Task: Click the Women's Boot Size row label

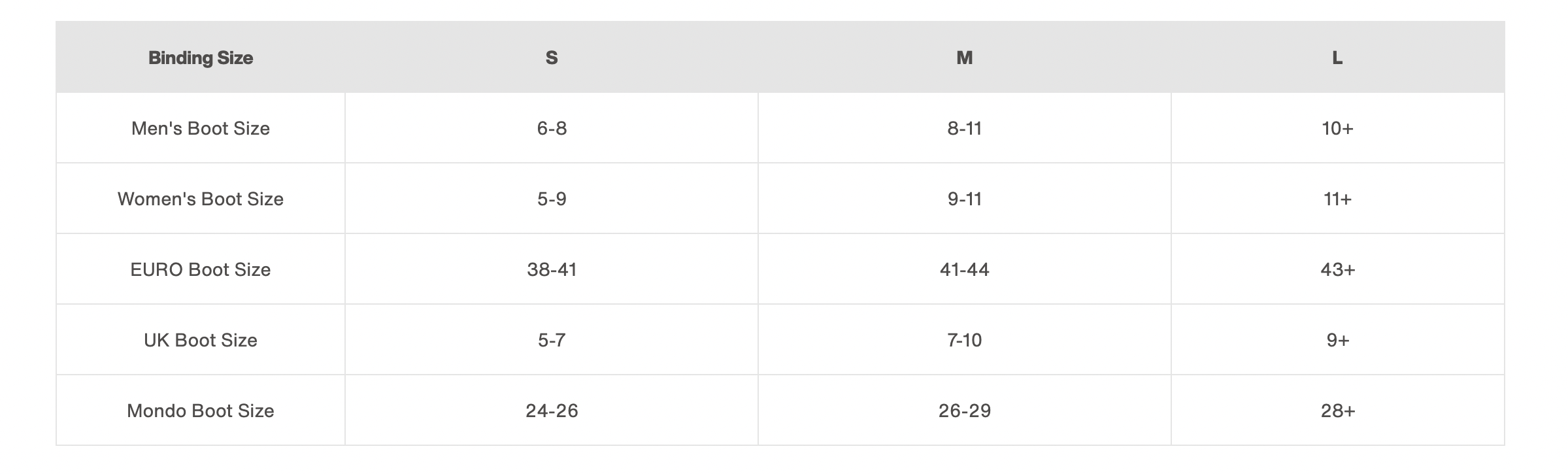Action: [201, 199]
